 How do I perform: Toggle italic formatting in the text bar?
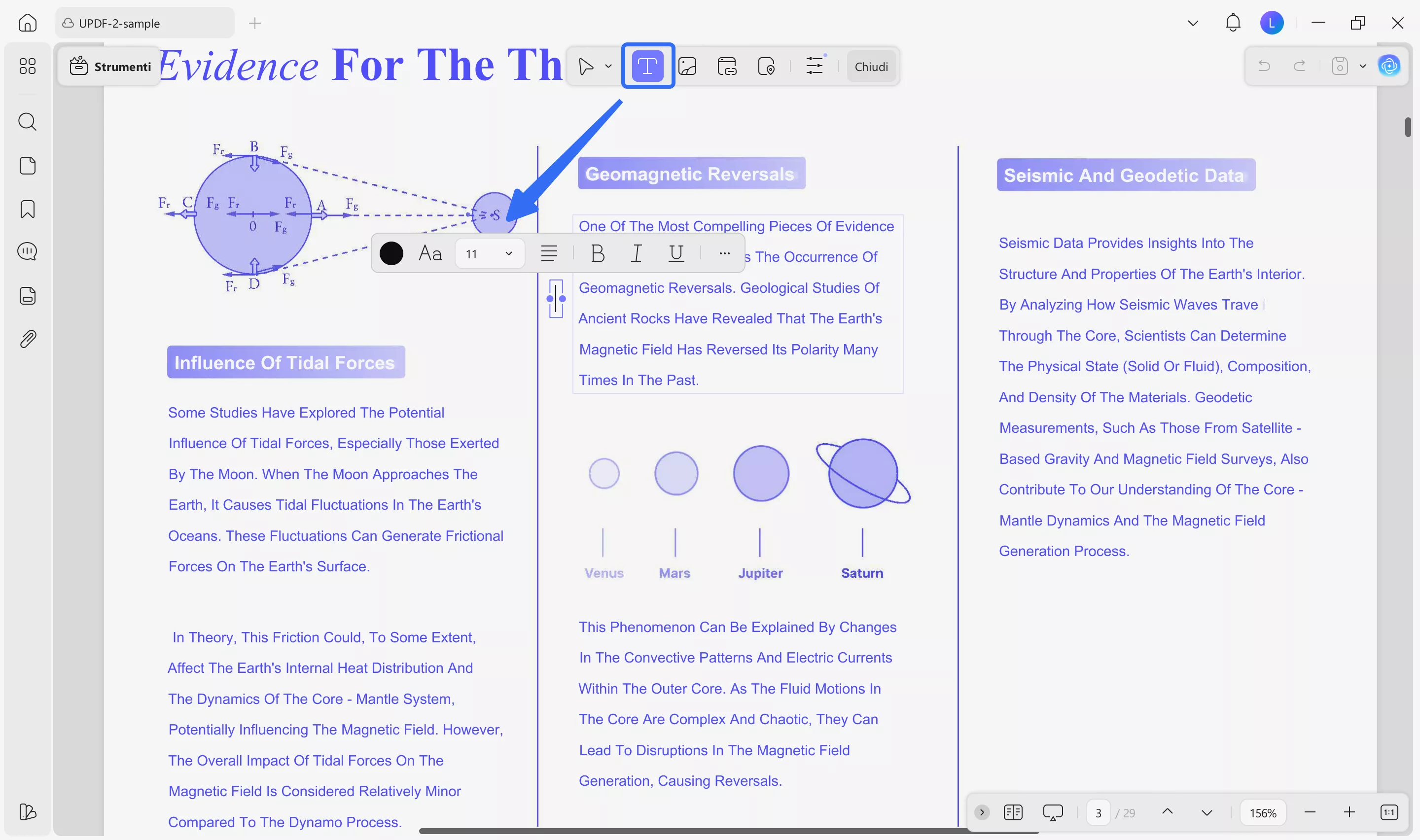pos(636,253)
